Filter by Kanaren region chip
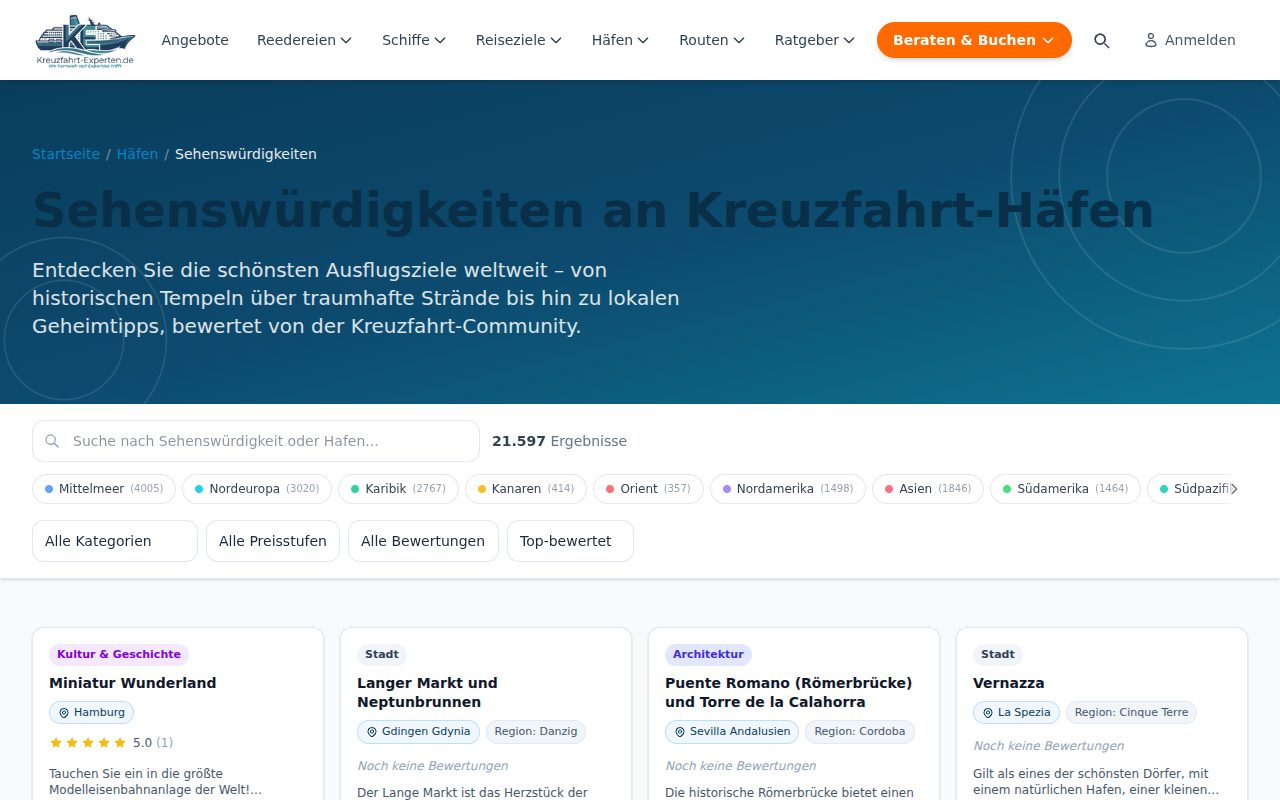Screen dimensions: 1280x800 (526, 489)
